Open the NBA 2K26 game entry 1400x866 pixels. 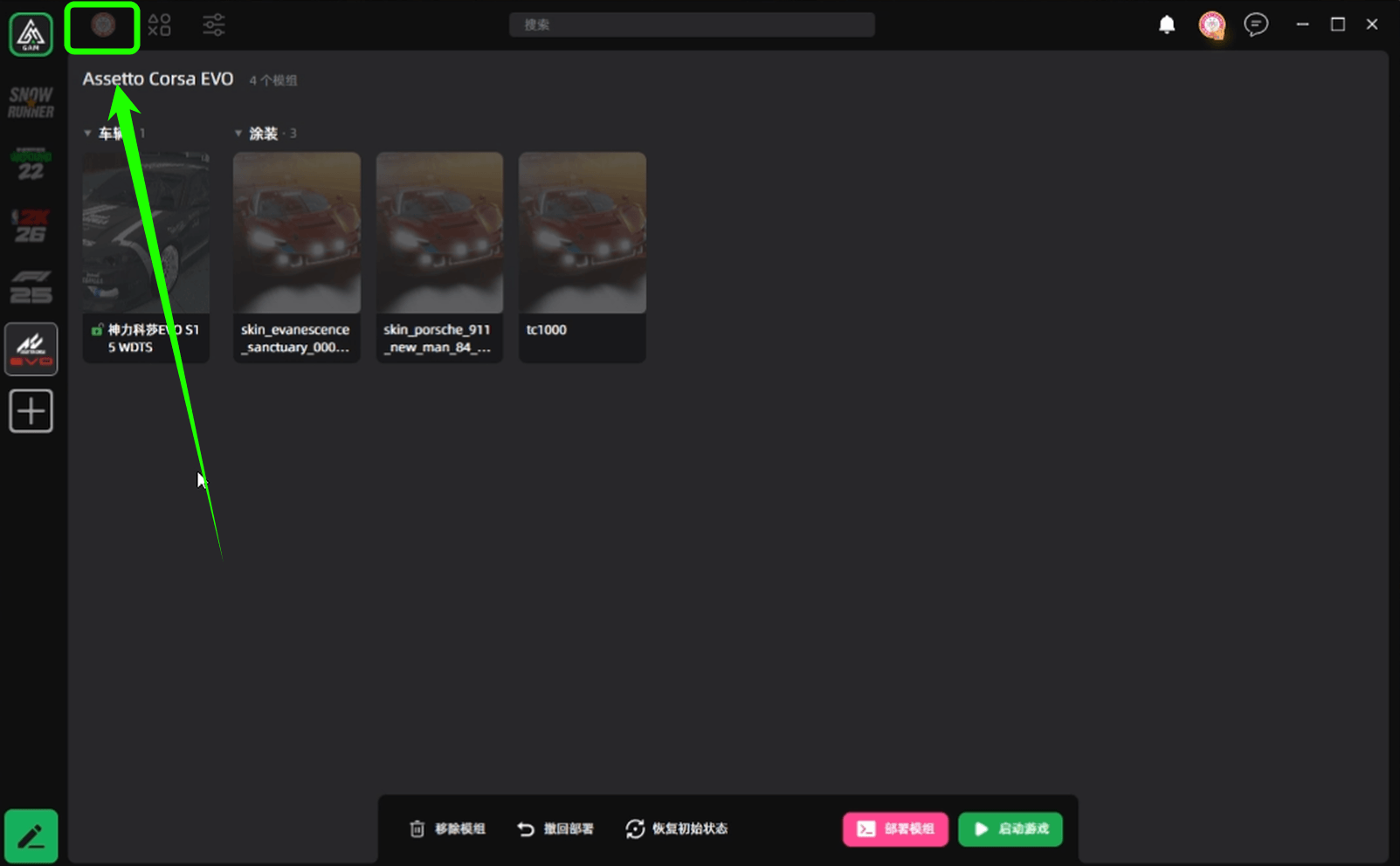pos(31,225)
